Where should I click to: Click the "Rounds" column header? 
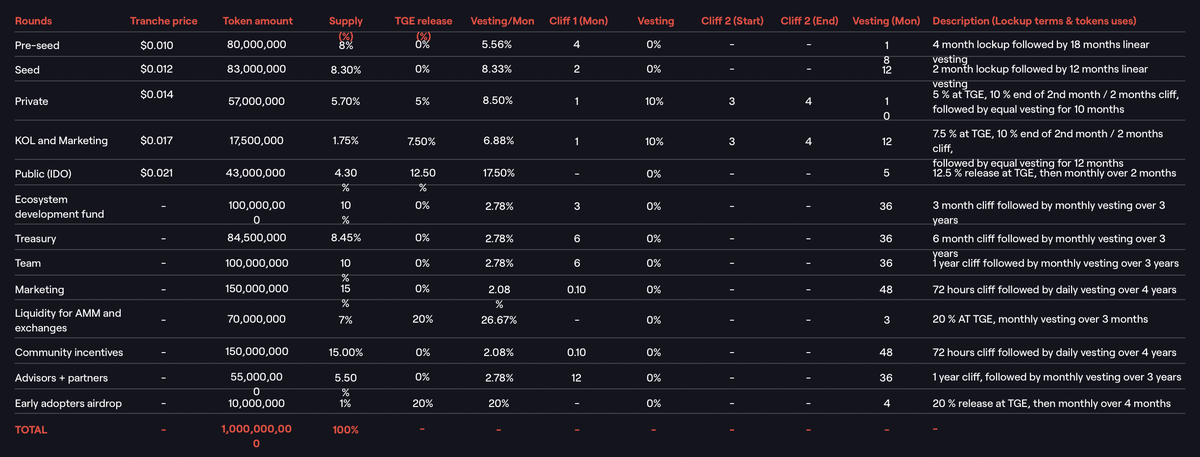point(33,21)
